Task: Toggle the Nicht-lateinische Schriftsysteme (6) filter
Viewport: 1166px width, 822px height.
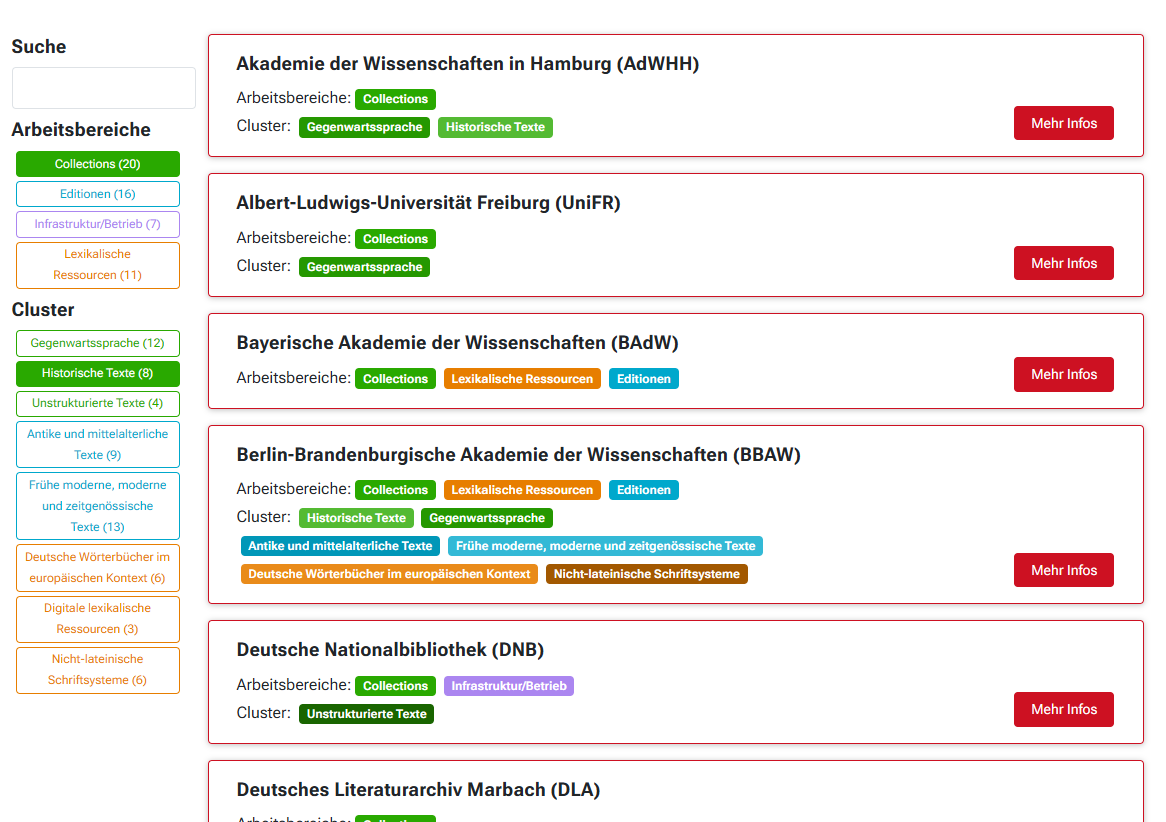Action: coord(97,669)
